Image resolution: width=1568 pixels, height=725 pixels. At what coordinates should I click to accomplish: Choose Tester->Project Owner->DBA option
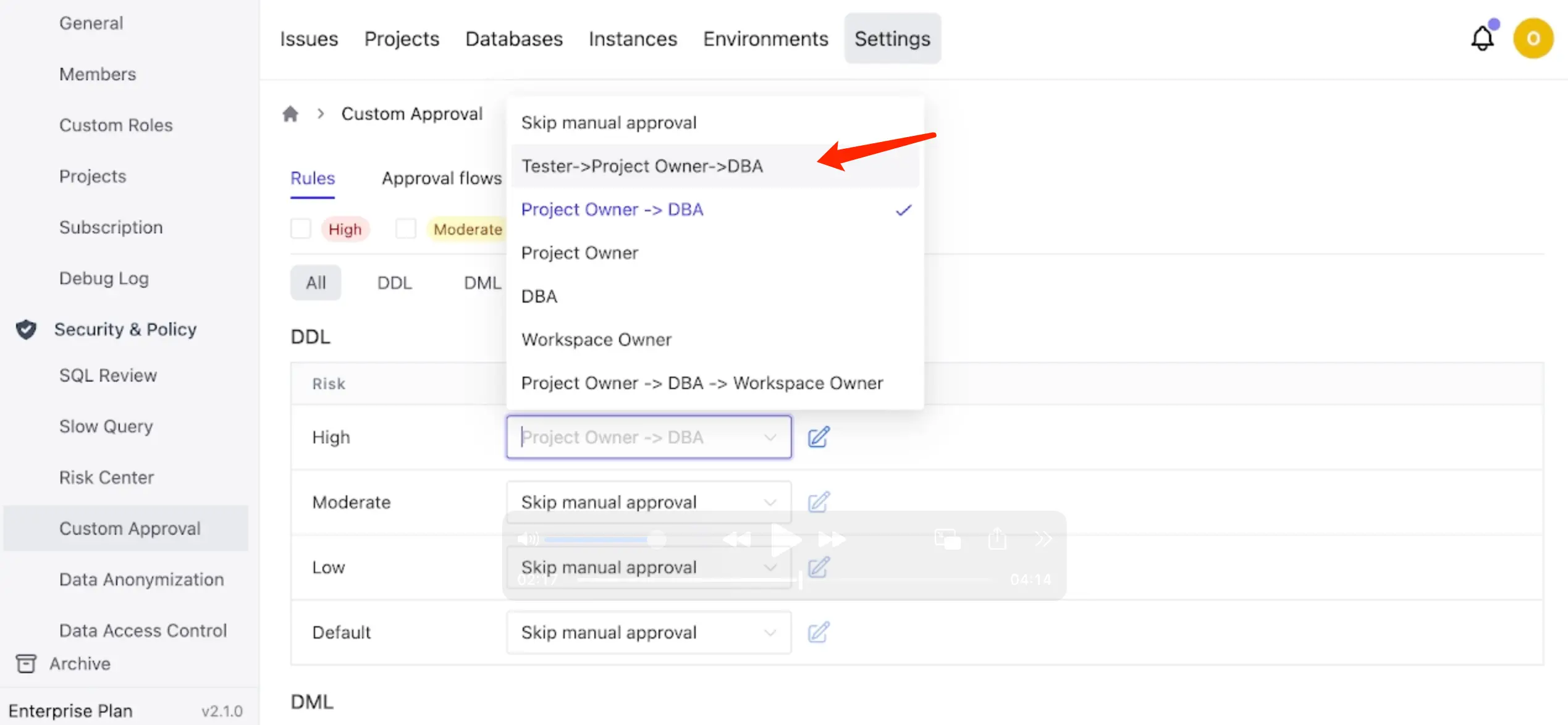pyautogui.click(x=642, y=166)
